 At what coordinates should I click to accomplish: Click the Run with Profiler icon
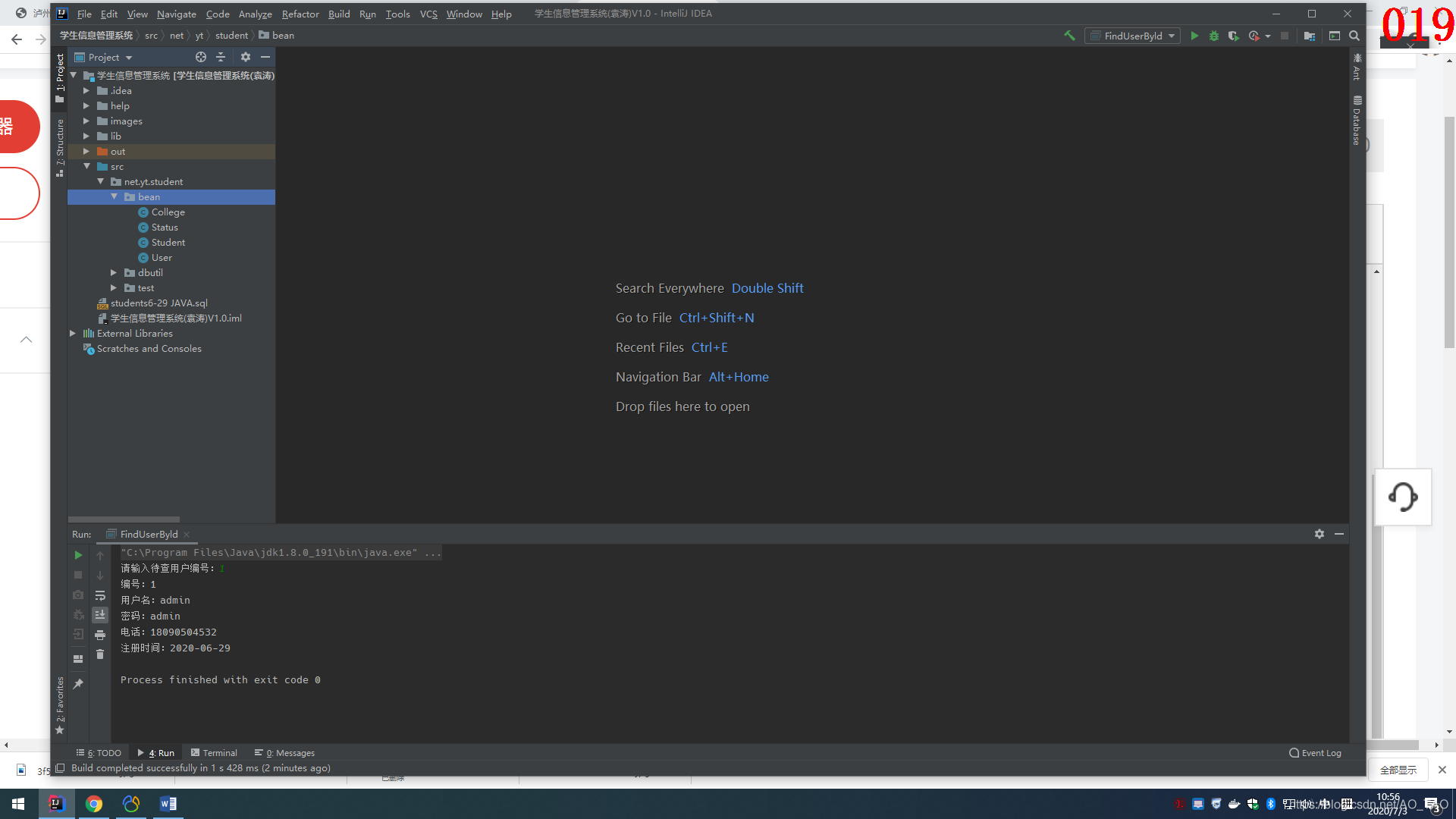coord(1254,36)
